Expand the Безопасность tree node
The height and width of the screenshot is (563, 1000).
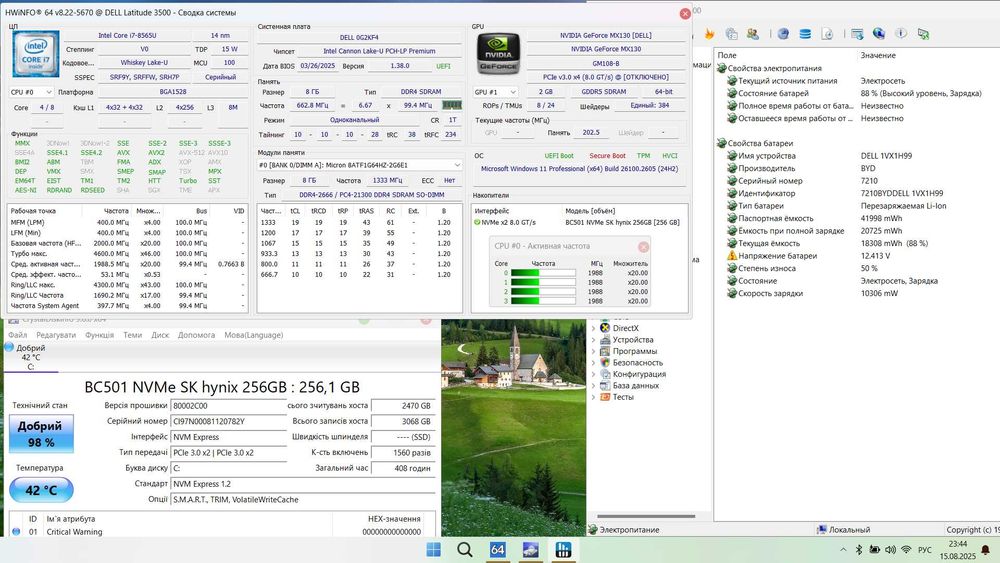tap(594, 363)
